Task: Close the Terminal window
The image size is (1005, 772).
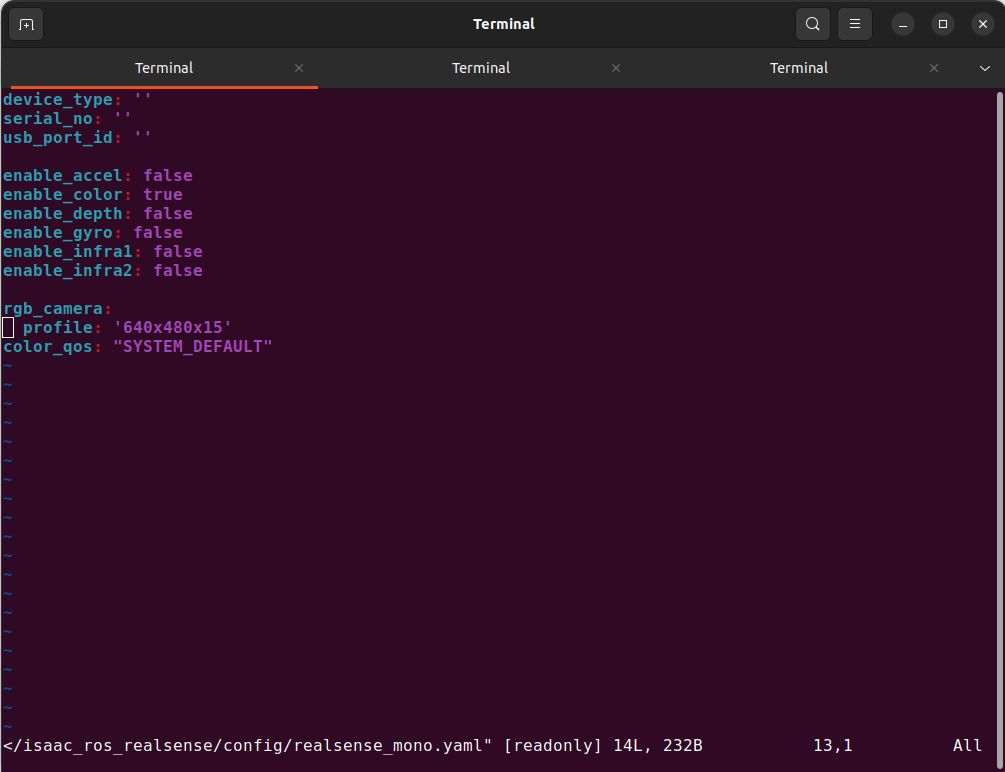Action: pyautogui.click(x=983, y=24)
